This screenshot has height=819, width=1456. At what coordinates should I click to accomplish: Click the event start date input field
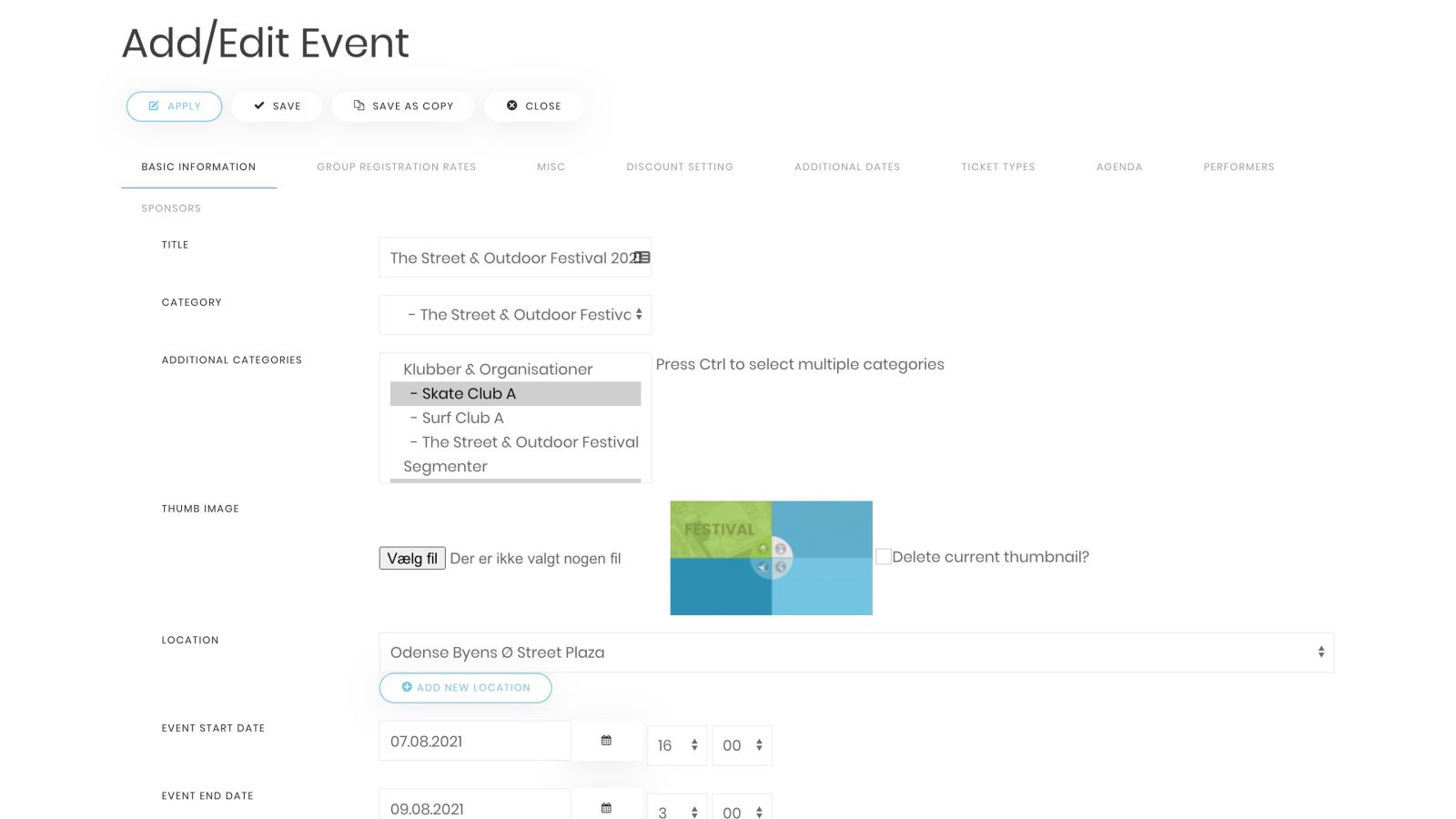(x=475, y=741)
